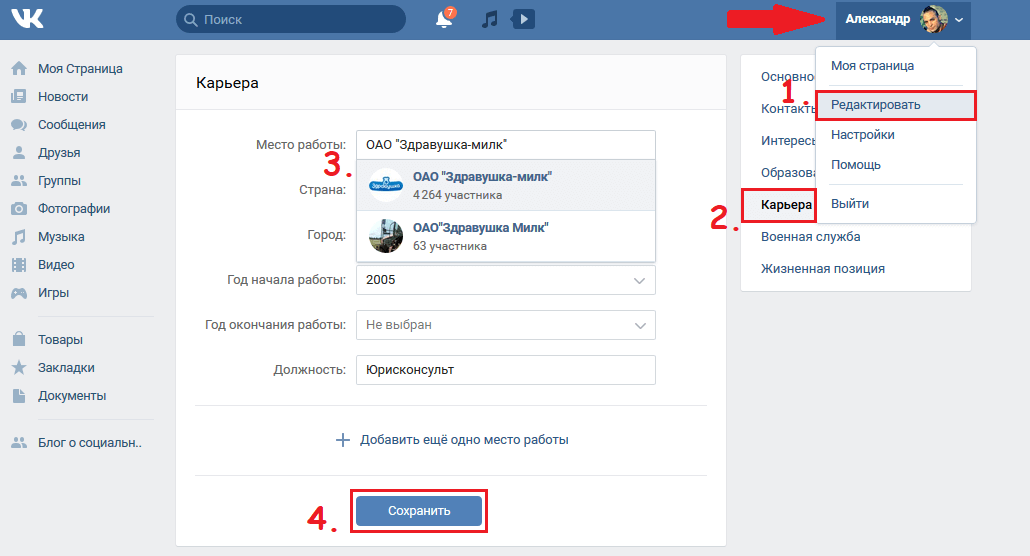Click Александр's profile avatar
Screen dimensions: 1030x556
point(934,19)
